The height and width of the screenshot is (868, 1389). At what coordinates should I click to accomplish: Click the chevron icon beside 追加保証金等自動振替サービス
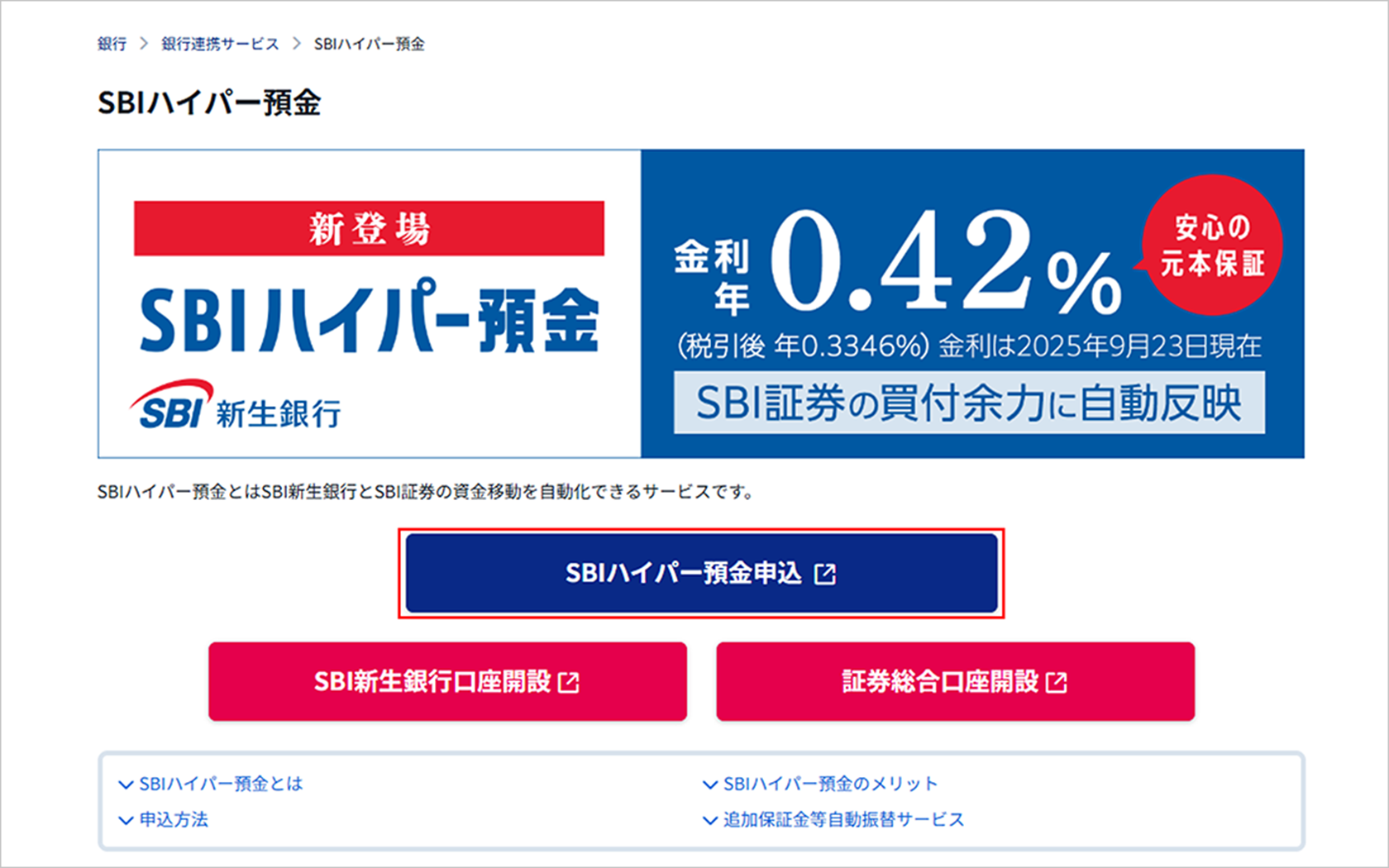click(x=709, y=821)
